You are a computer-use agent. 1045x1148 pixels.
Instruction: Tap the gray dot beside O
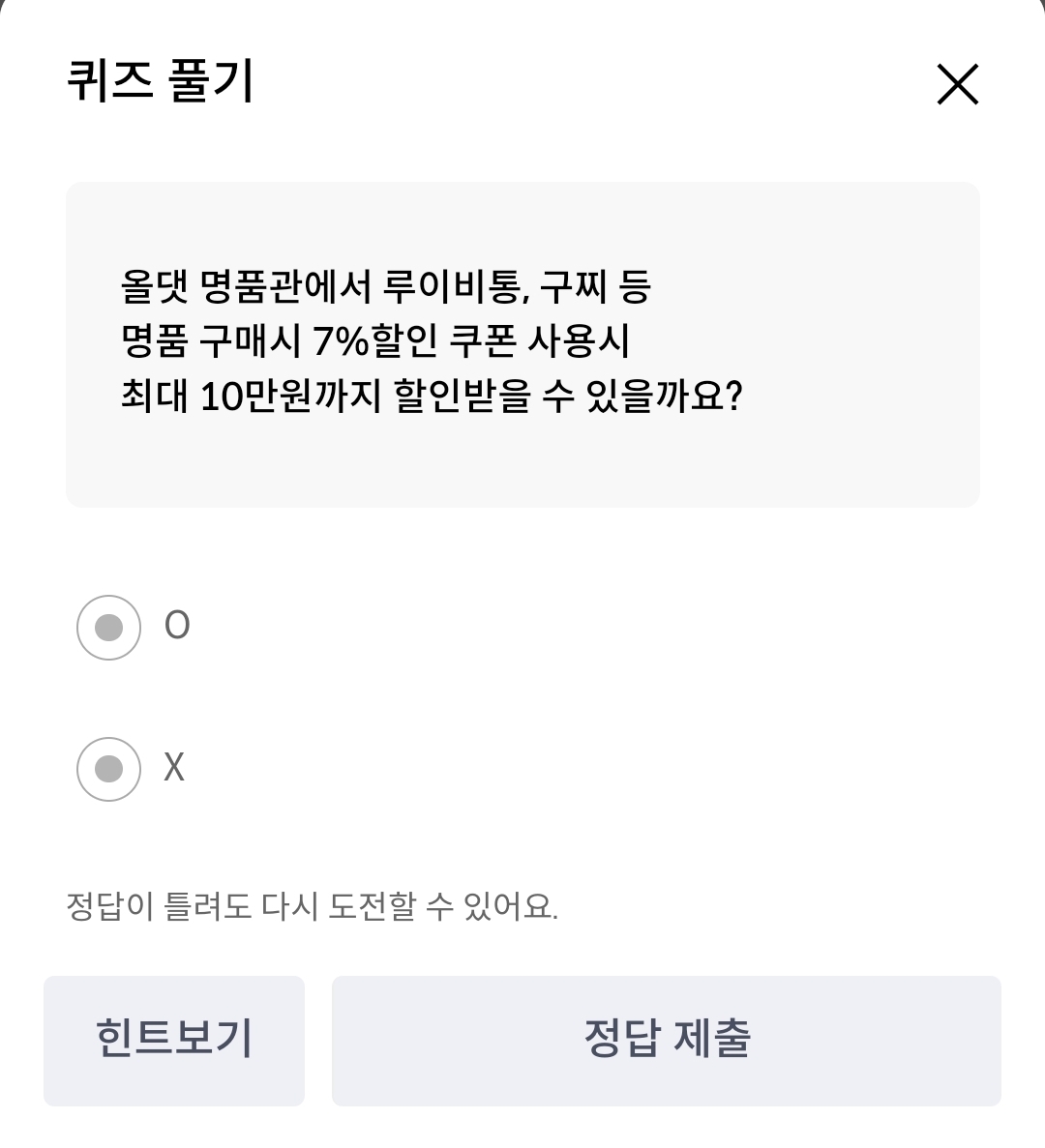(x=108, y=628)
